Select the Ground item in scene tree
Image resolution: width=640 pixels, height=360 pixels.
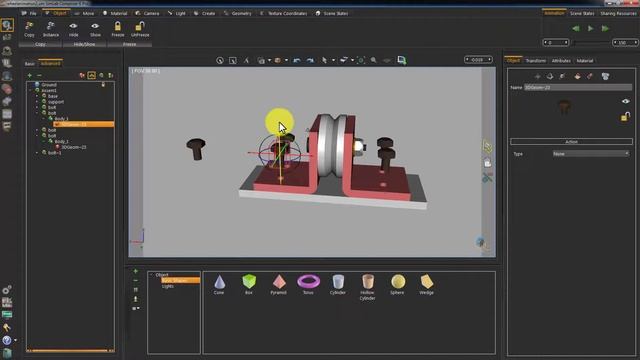(x=49, y=85)
